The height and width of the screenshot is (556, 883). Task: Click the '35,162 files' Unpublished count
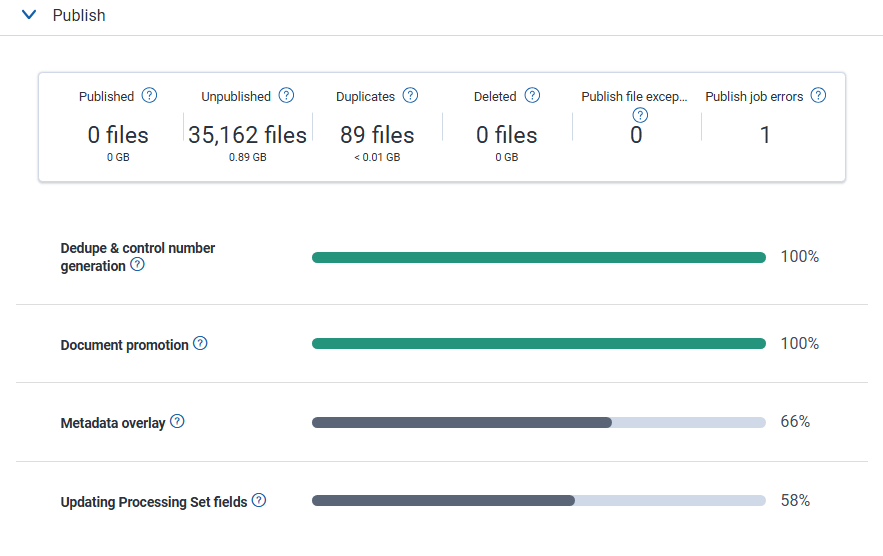pyautogui.click(x=247, y=135)
